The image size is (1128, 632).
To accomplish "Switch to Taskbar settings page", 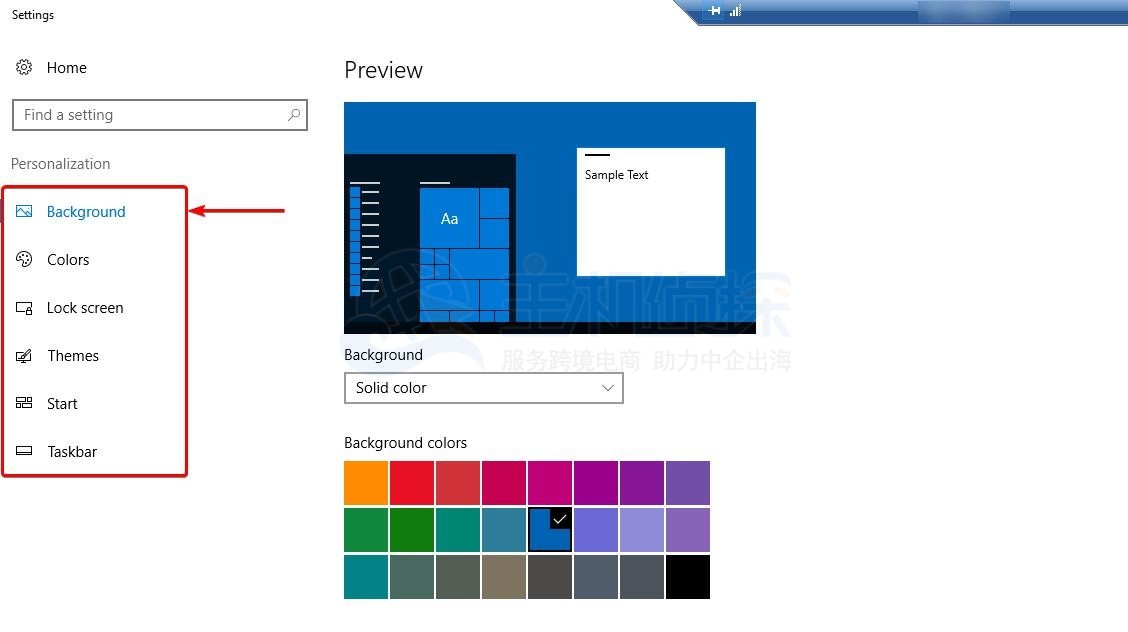I will coord(70,451).
